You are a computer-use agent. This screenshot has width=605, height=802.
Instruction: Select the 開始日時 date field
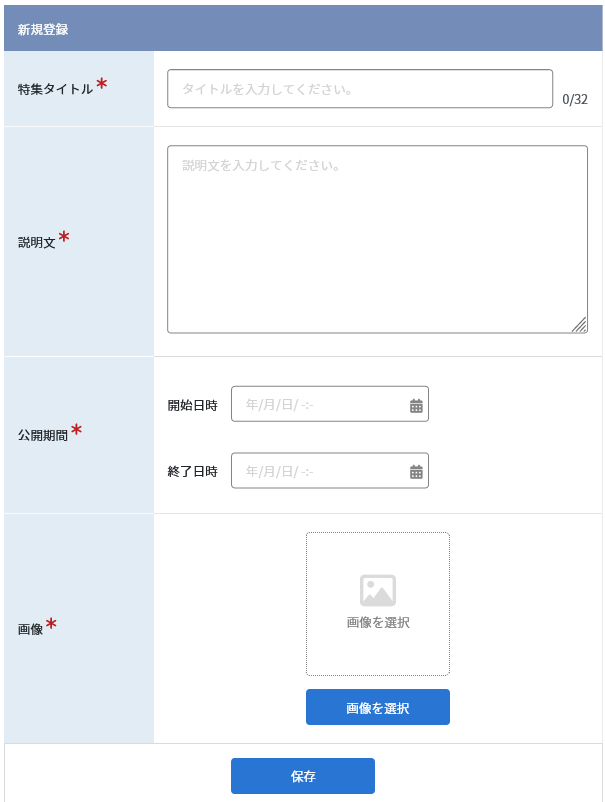tap(330, 404)
